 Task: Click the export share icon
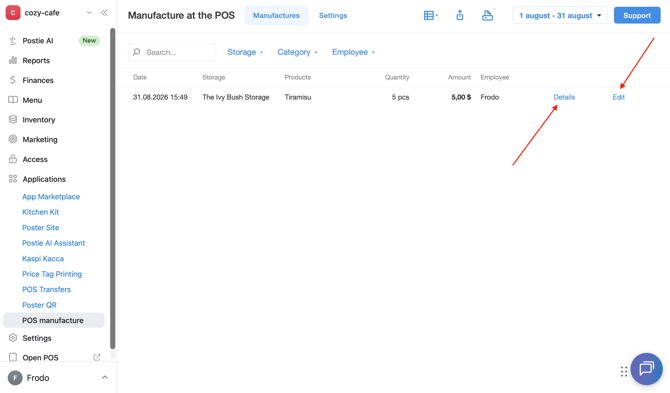click(460, 15)
